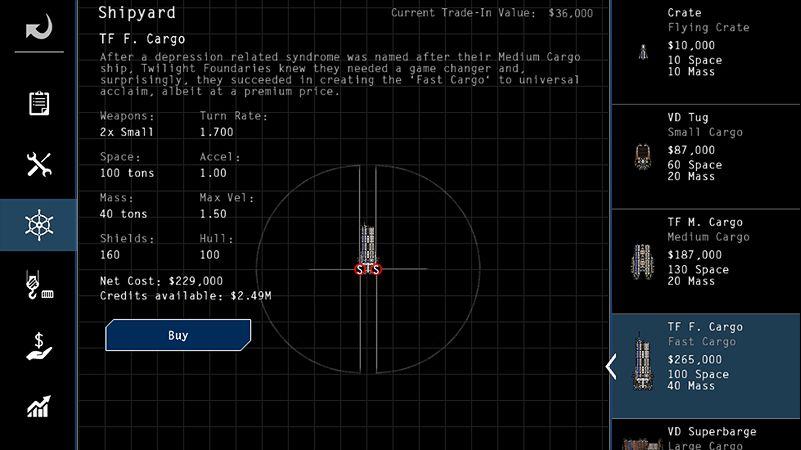Image resolution: width=801 pixels, height=450 pixels.
Task: Click the Crate ship thumbnail
Action: click(643, 52)
